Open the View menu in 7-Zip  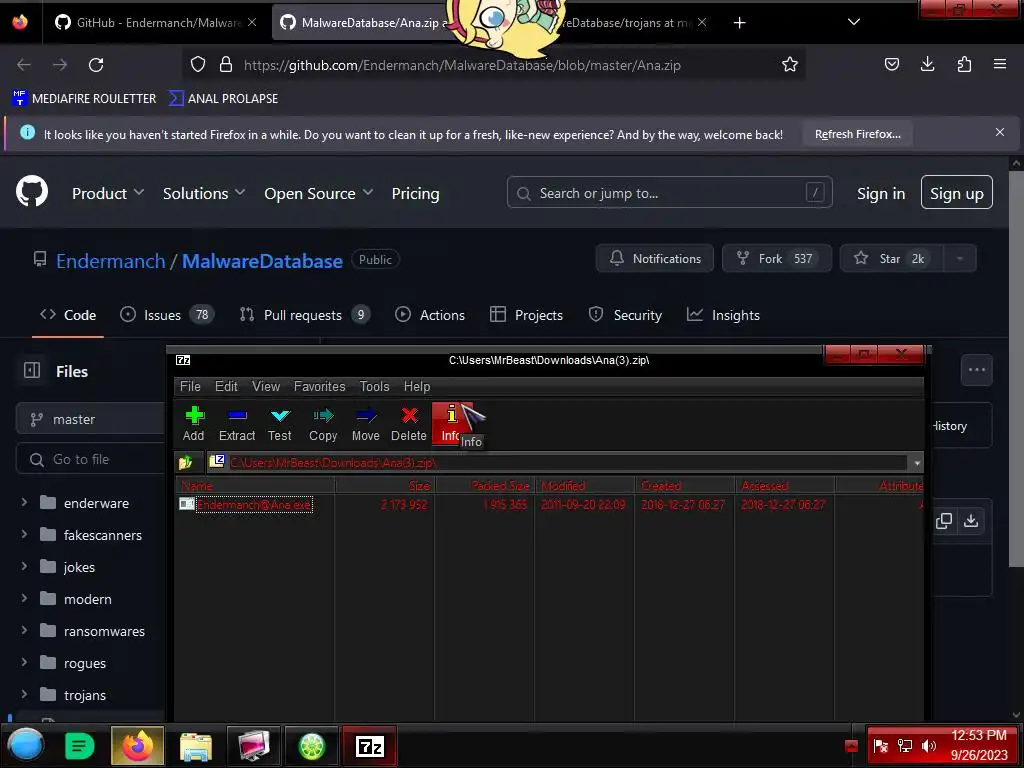click(266, 387)
